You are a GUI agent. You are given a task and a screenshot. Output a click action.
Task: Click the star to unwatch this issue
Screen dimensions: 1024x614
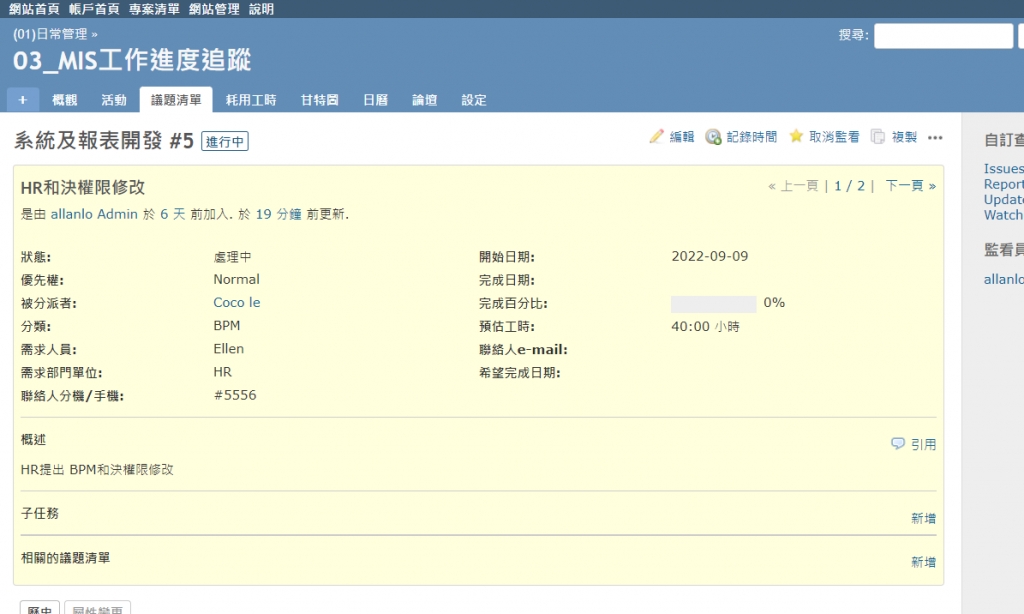coord(796,136)
